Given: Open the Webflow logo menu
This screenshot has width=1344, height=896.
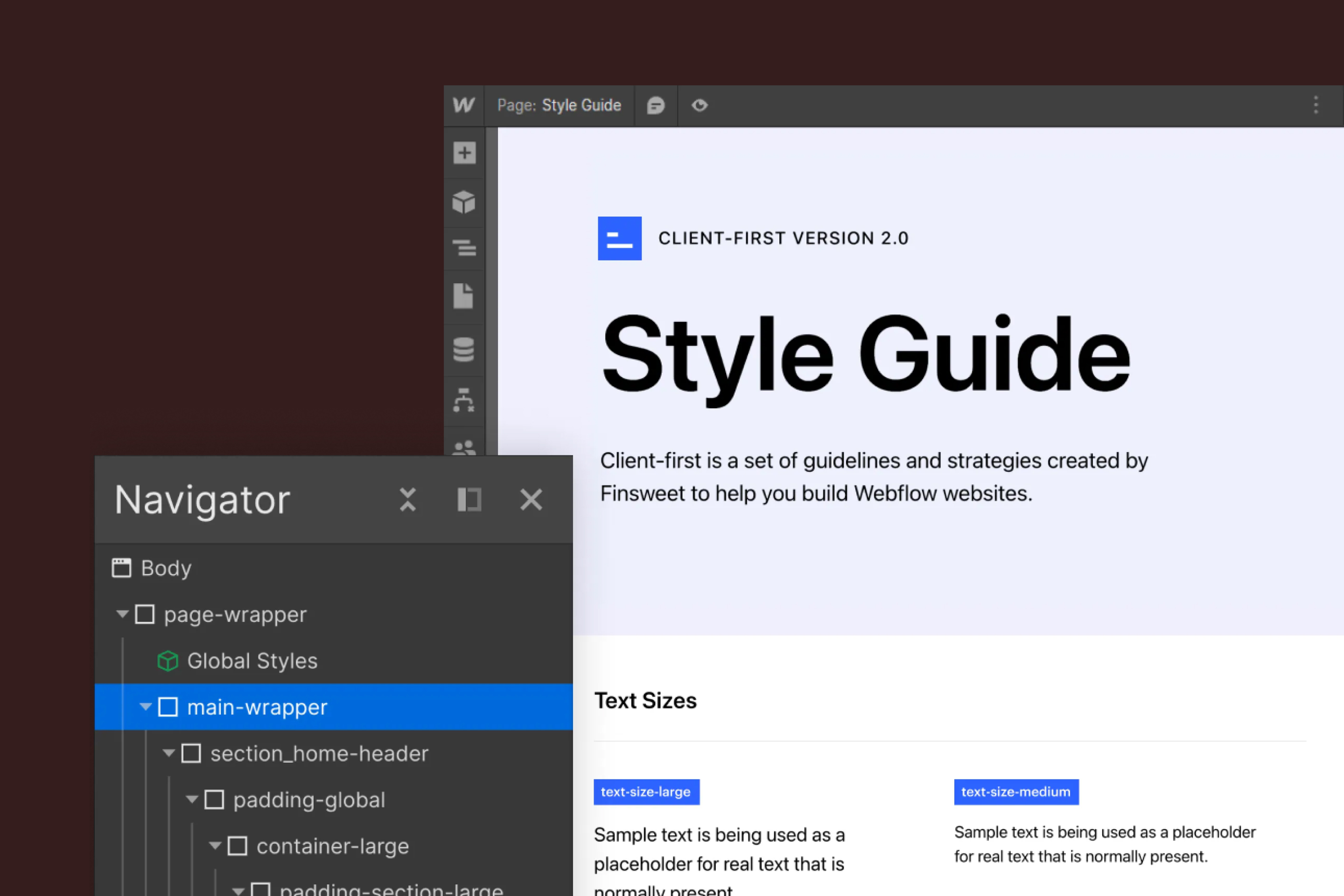Looking at the screenshot, I should click(463, 105).
